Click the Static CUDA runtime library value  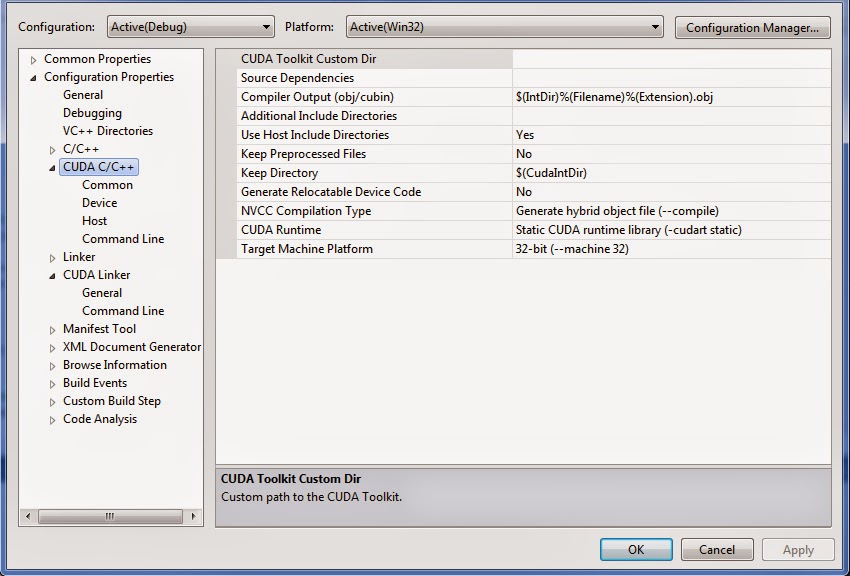(x=629, y=230)
